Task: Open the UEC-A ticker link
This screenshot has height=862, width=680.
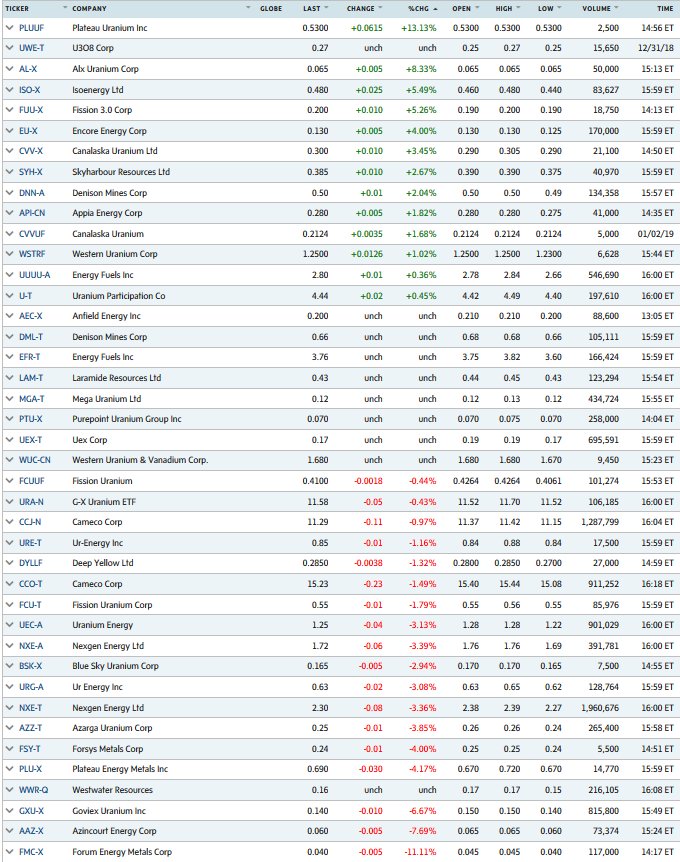Action: pyautogui.click(x=31, y=625)
